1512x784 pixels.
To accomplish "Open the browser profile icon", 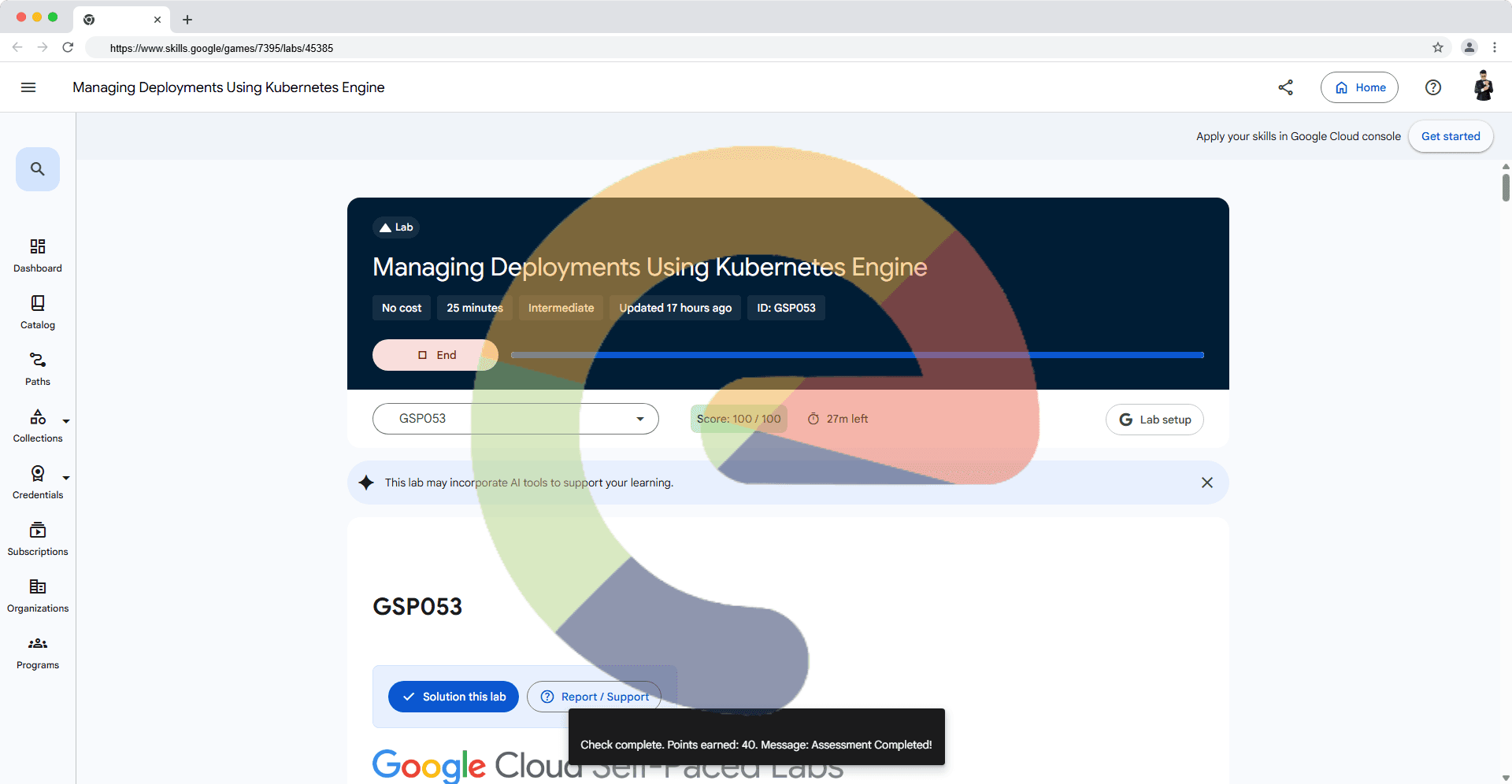I will (1469, 48).
